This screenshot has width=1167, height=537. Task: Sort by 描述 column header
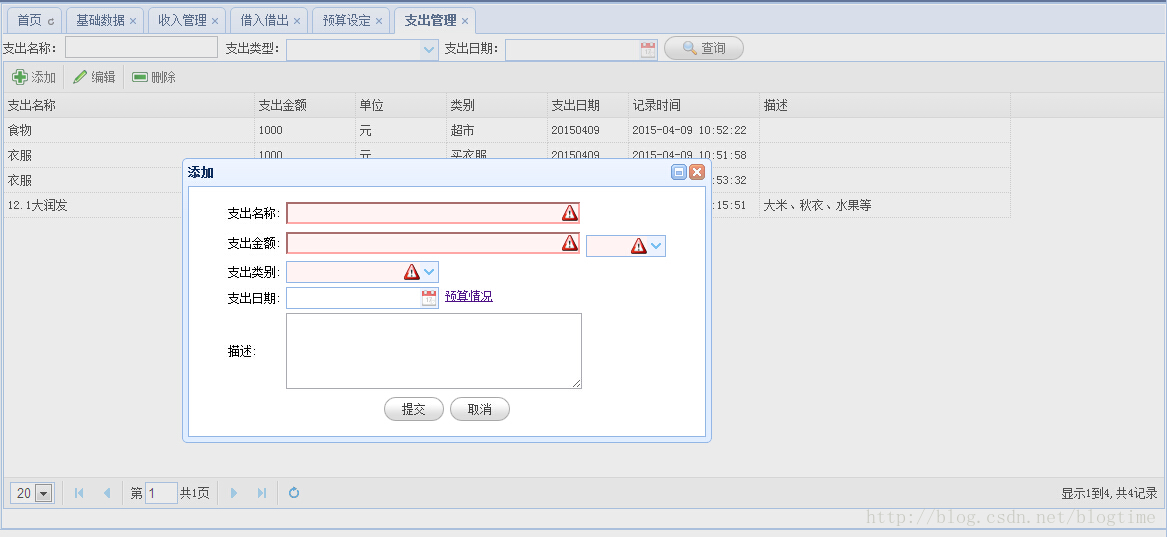pyautogui.click(x=885, y=106)
